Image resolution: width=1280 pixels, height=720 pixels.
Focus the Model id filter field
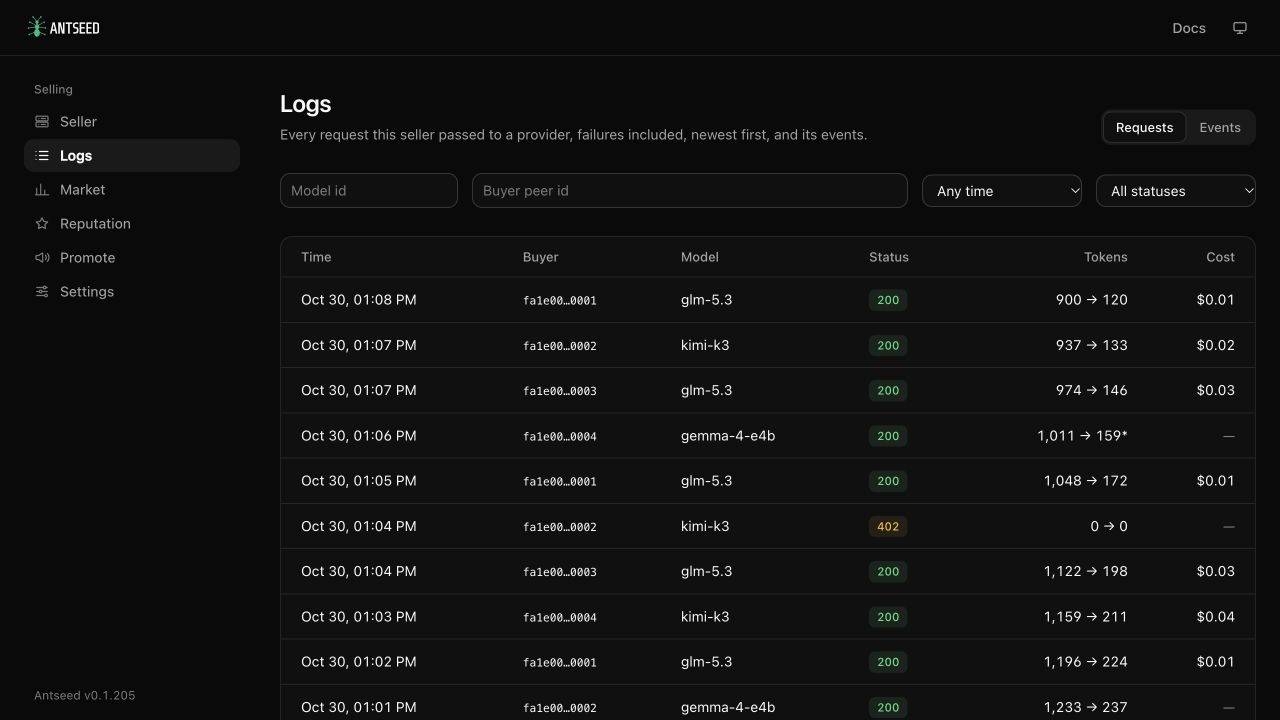coord(369,191)
